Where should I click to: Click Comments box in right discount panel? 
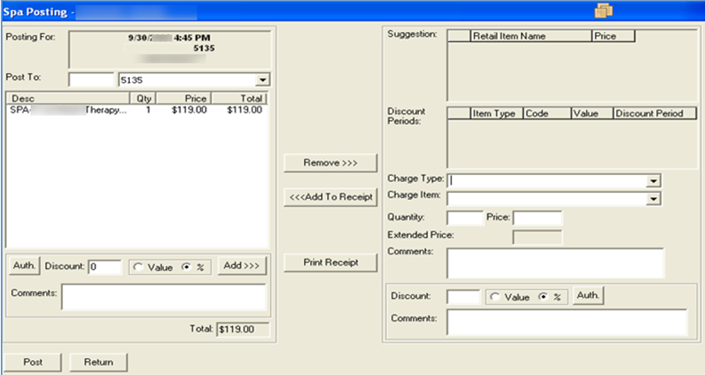(567, 321)
